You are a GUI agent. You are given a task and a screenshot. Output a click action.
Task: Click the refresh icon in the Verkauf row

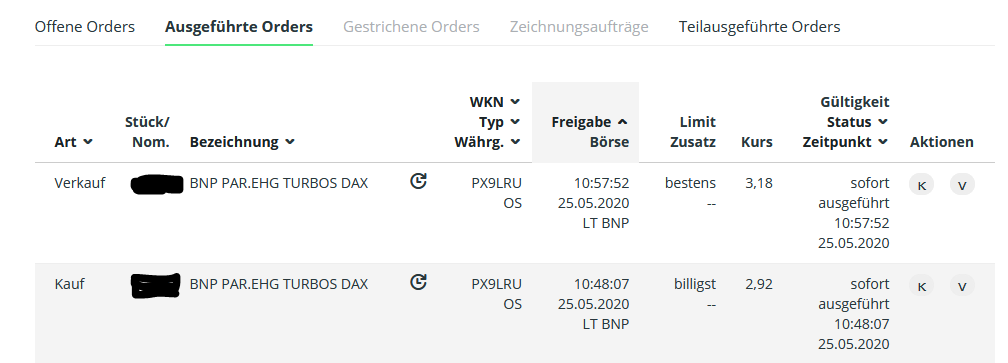click(418, 182)
